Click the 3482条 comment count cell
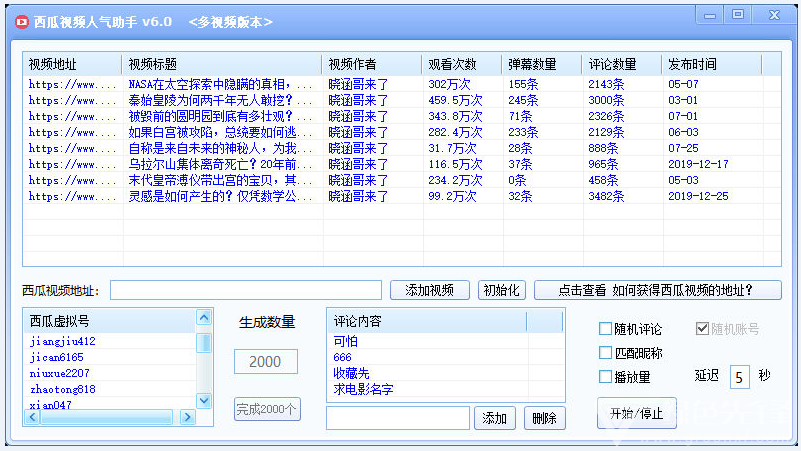The width and height of the screenshot is (801, 451). tap(606, 196)
